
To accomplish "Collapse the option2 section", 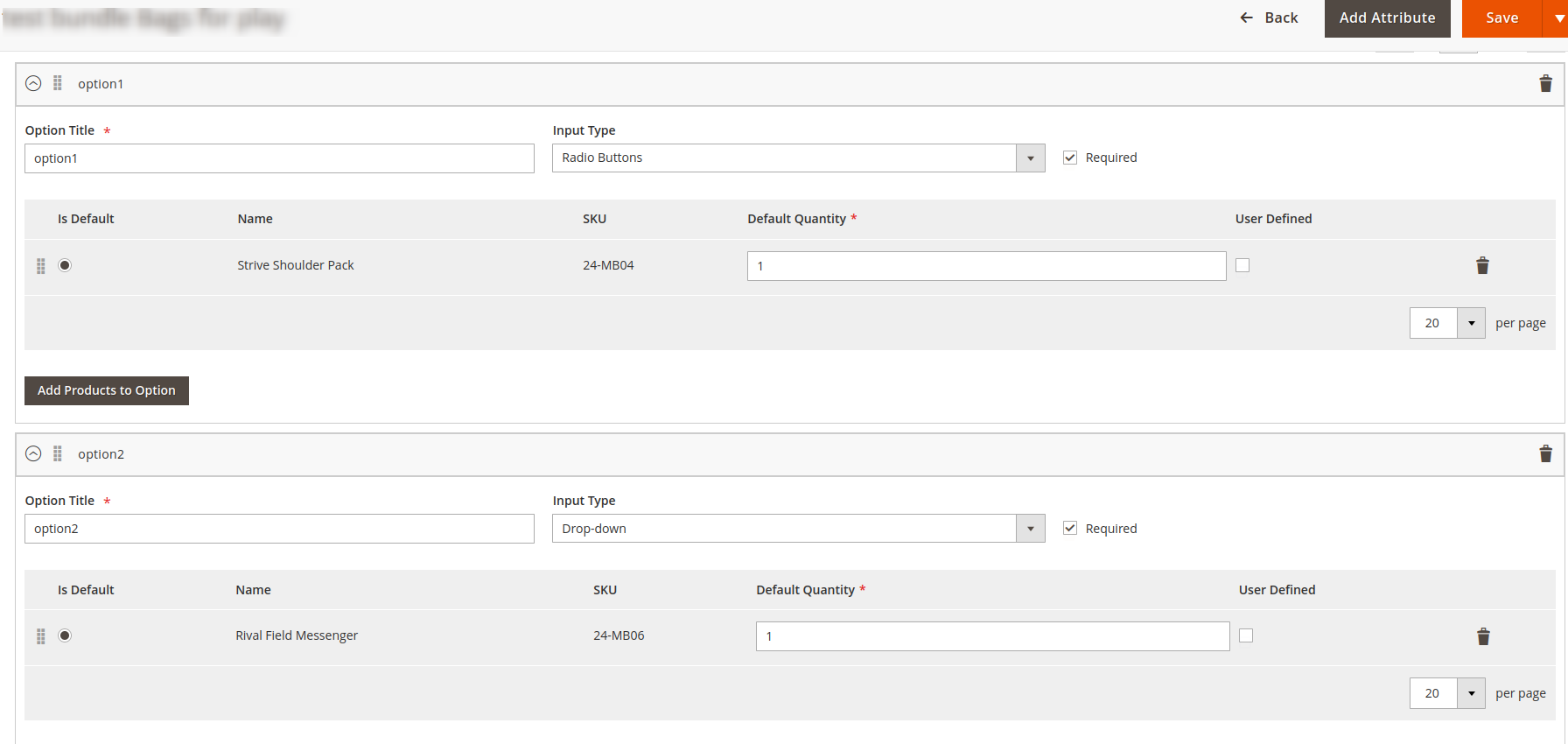I will tap(33, 453).
